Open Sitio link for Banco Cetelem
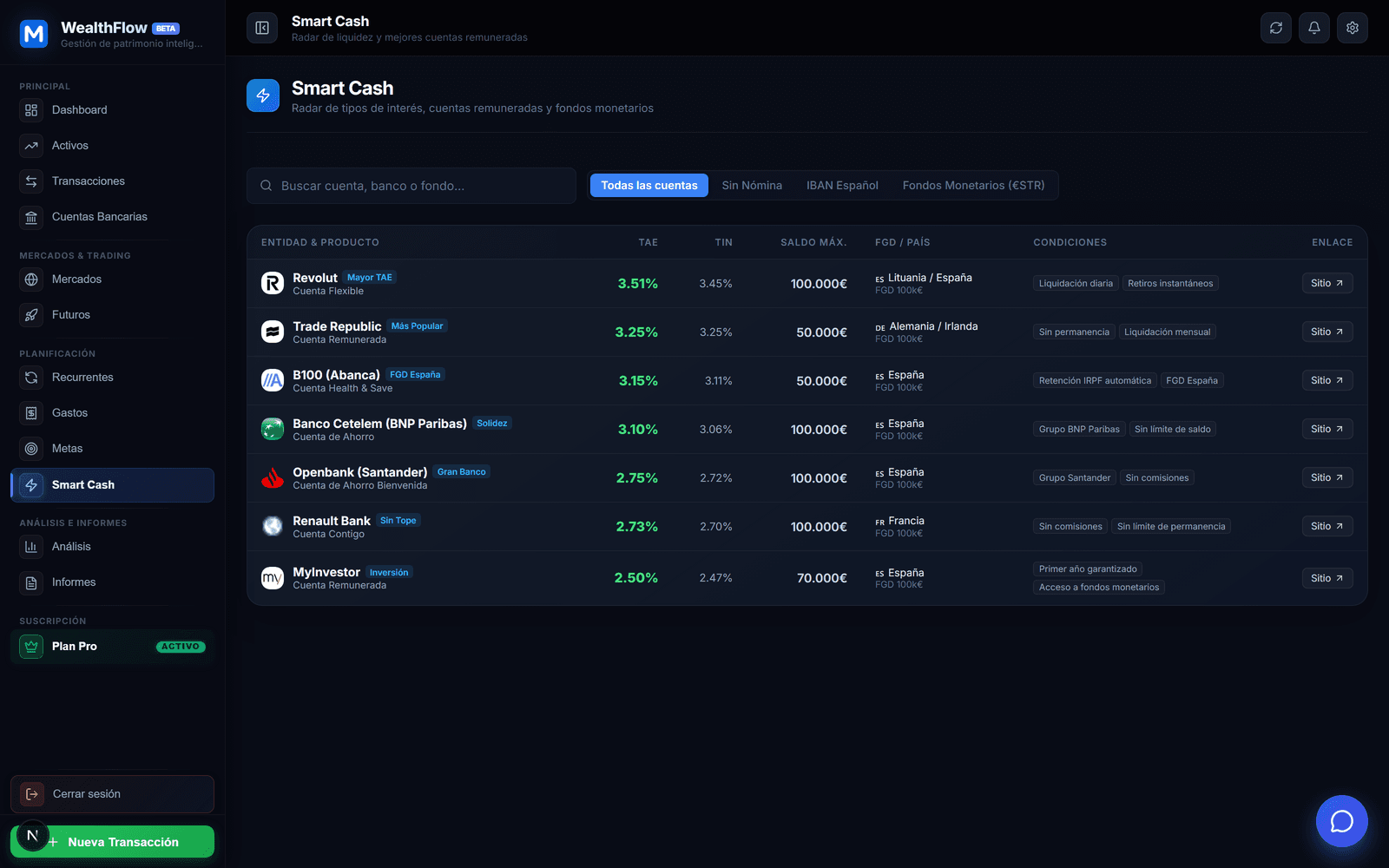Viewport: 1389px width, 868px height. click(x=1327, y=429)
